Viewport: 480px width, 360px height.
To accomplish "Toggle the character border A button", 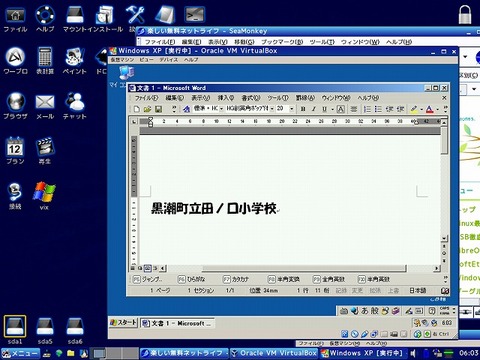I will tap(340, 109).
